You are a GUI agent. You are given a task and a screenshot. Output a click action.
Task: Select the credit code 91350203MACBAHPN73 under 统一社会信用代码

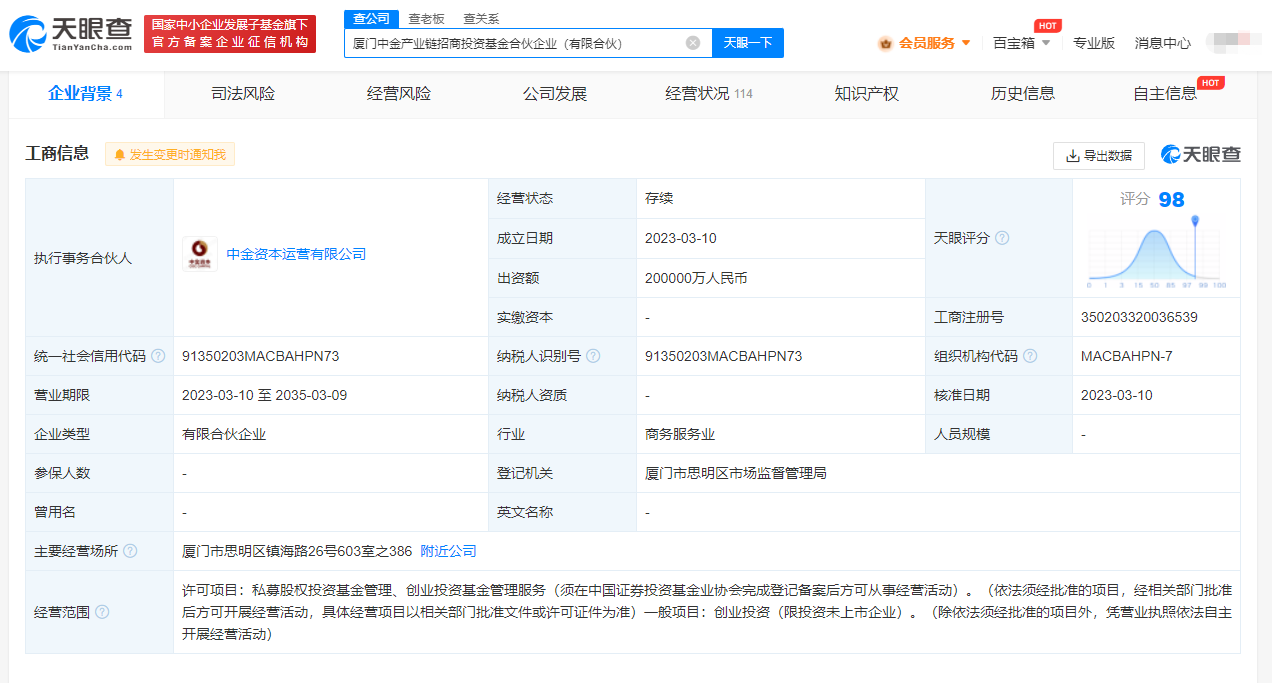coord(260,356)
